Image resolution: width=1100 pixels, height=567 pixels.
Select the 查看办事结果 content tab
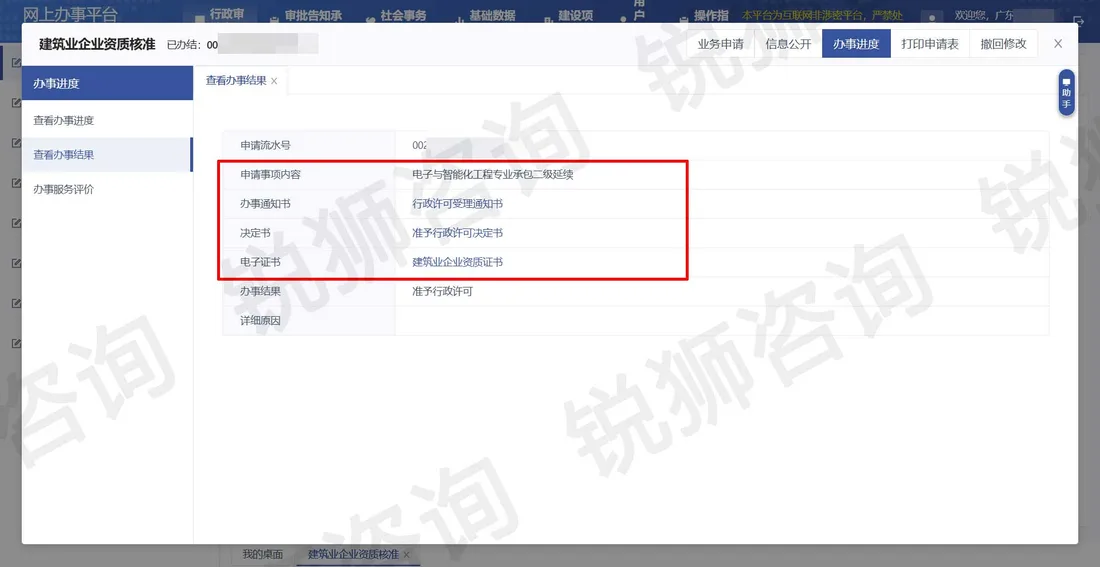tap(236, 81)
